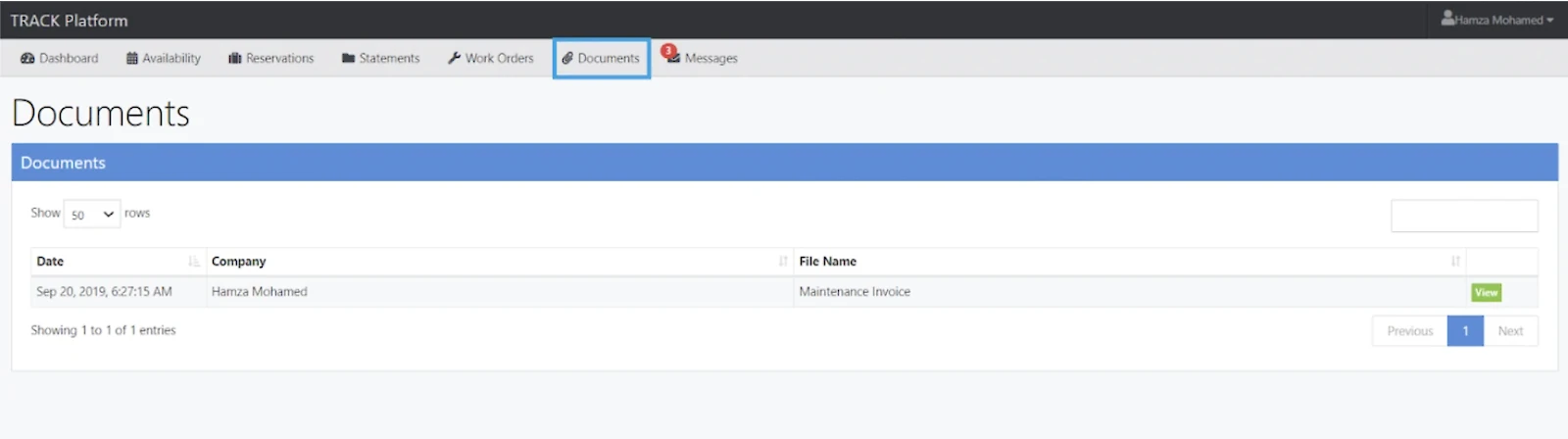View the Maintenance Invoice document
The width and height of the screenshot is (1568, 439).
(x=1486, y=292)
